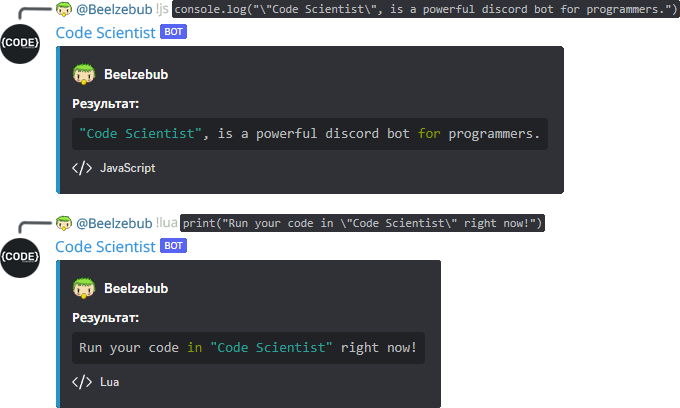Click the code brackets icon next to JavaScript

pos(82,168)
